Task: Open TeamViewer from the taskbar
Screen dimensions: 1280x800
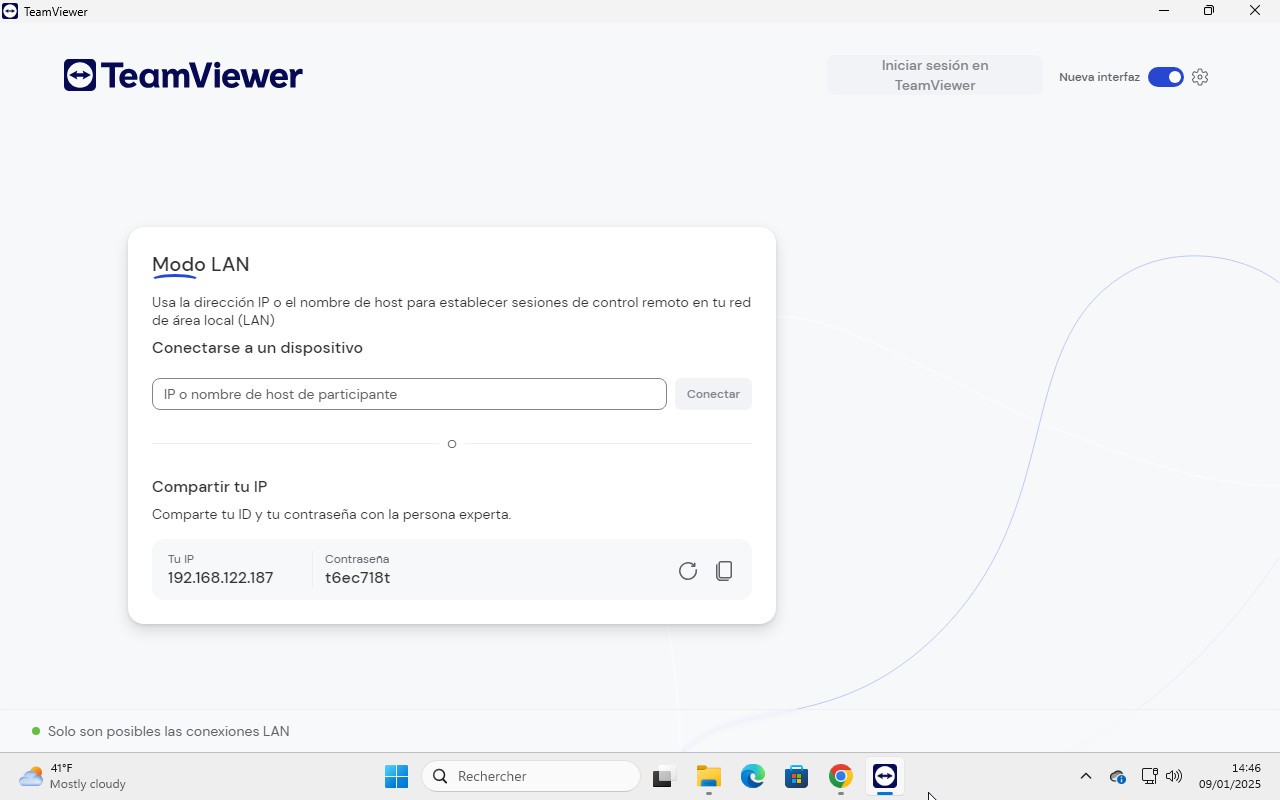Action: [x=884, y=776]
